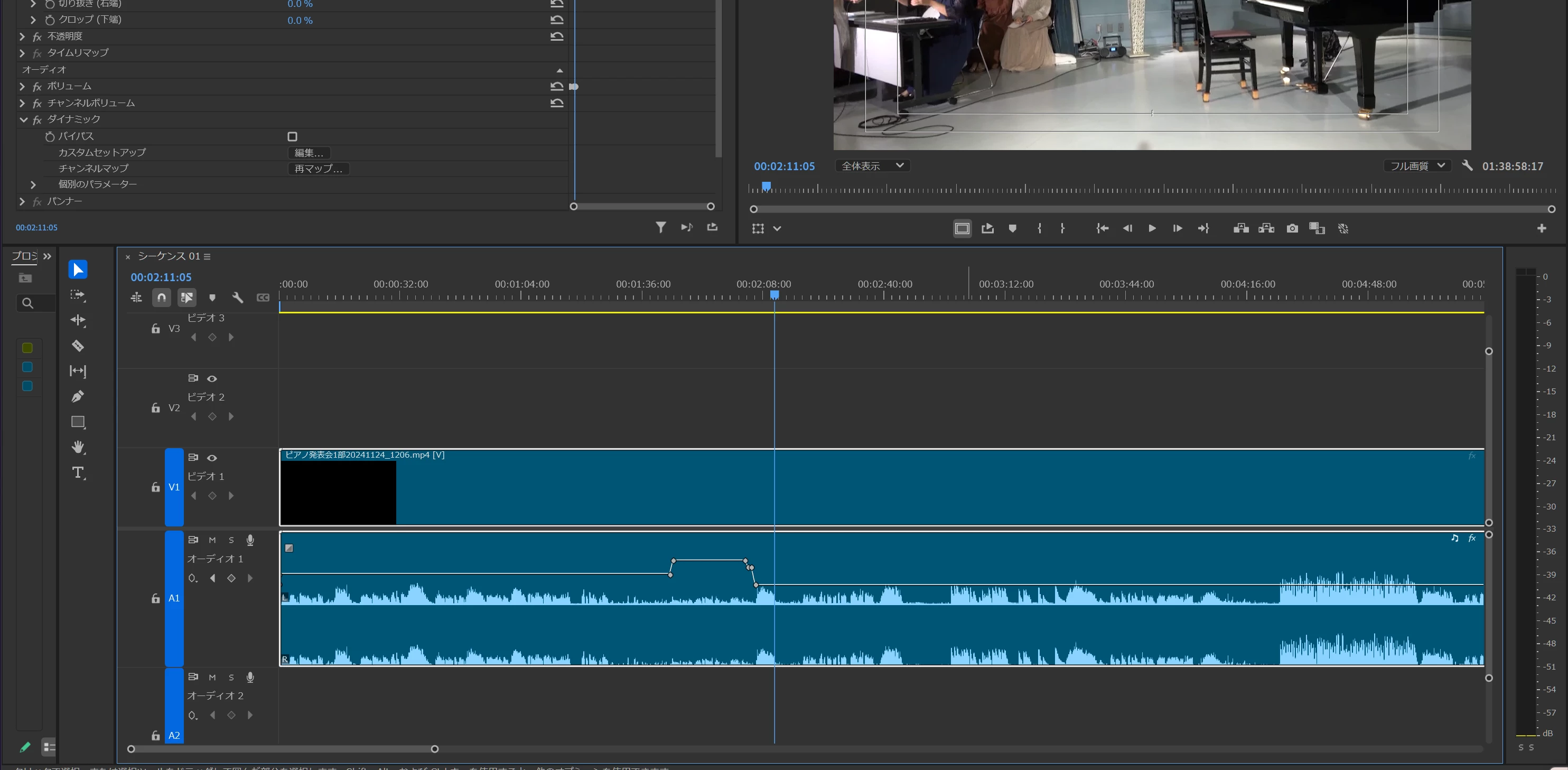Enable the Bypass checkbox under Dynamics
Screen dimensions: 1568x770
(x=292, y=136)
